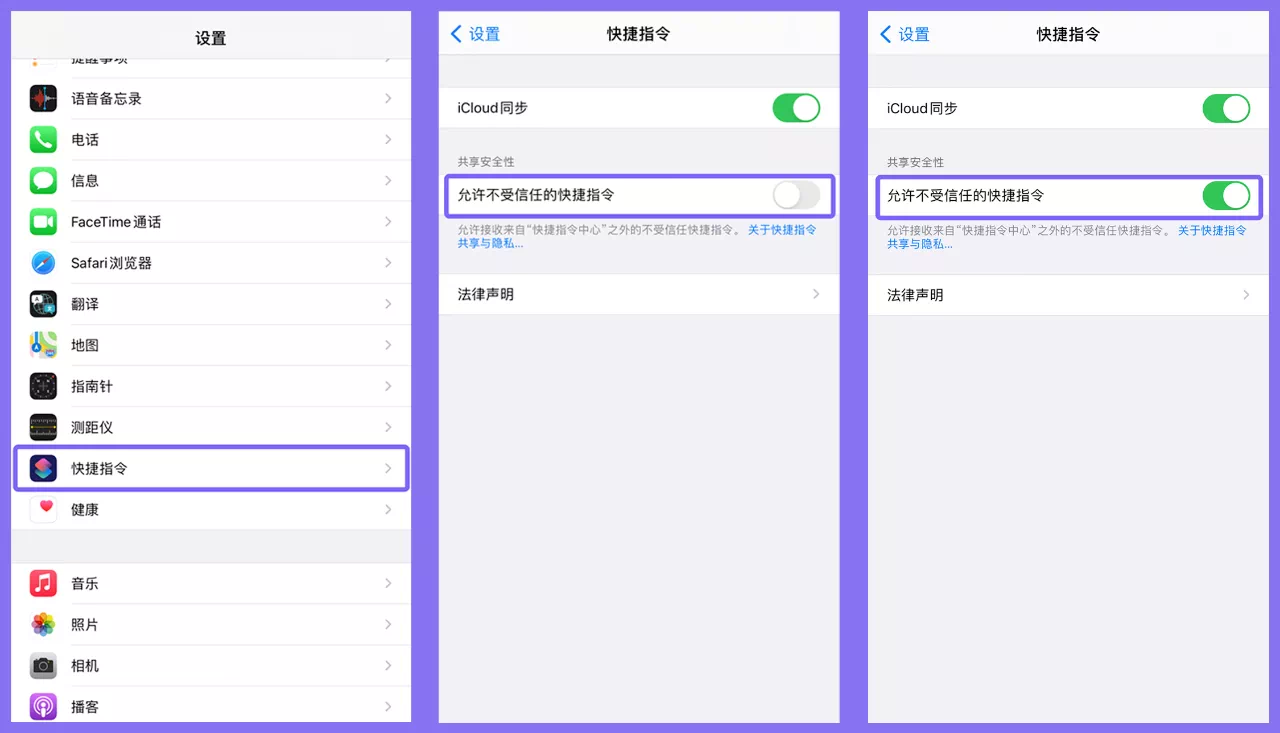Image resolution: width=1280 pixels, height=733 pixels.
Task: Open chevron on 法律声明 in right screen
Action: 1246,295
